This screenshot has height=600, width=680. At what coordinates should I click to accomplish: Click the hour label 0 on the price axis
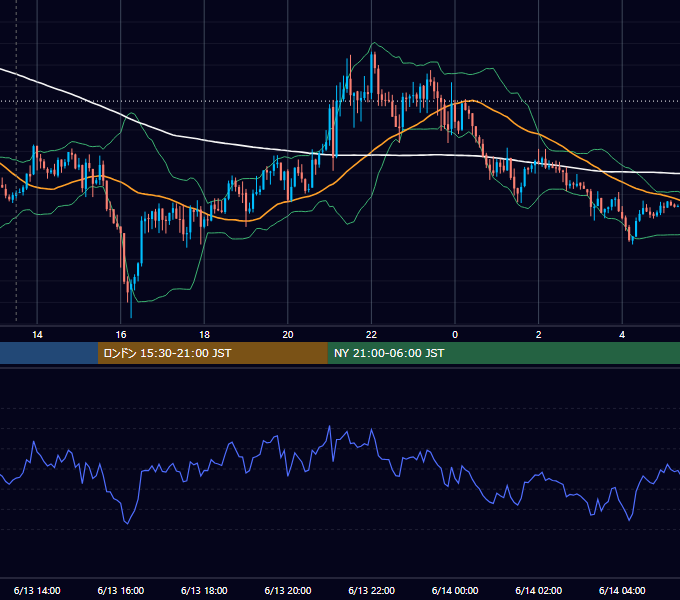(x=455, y=335)
